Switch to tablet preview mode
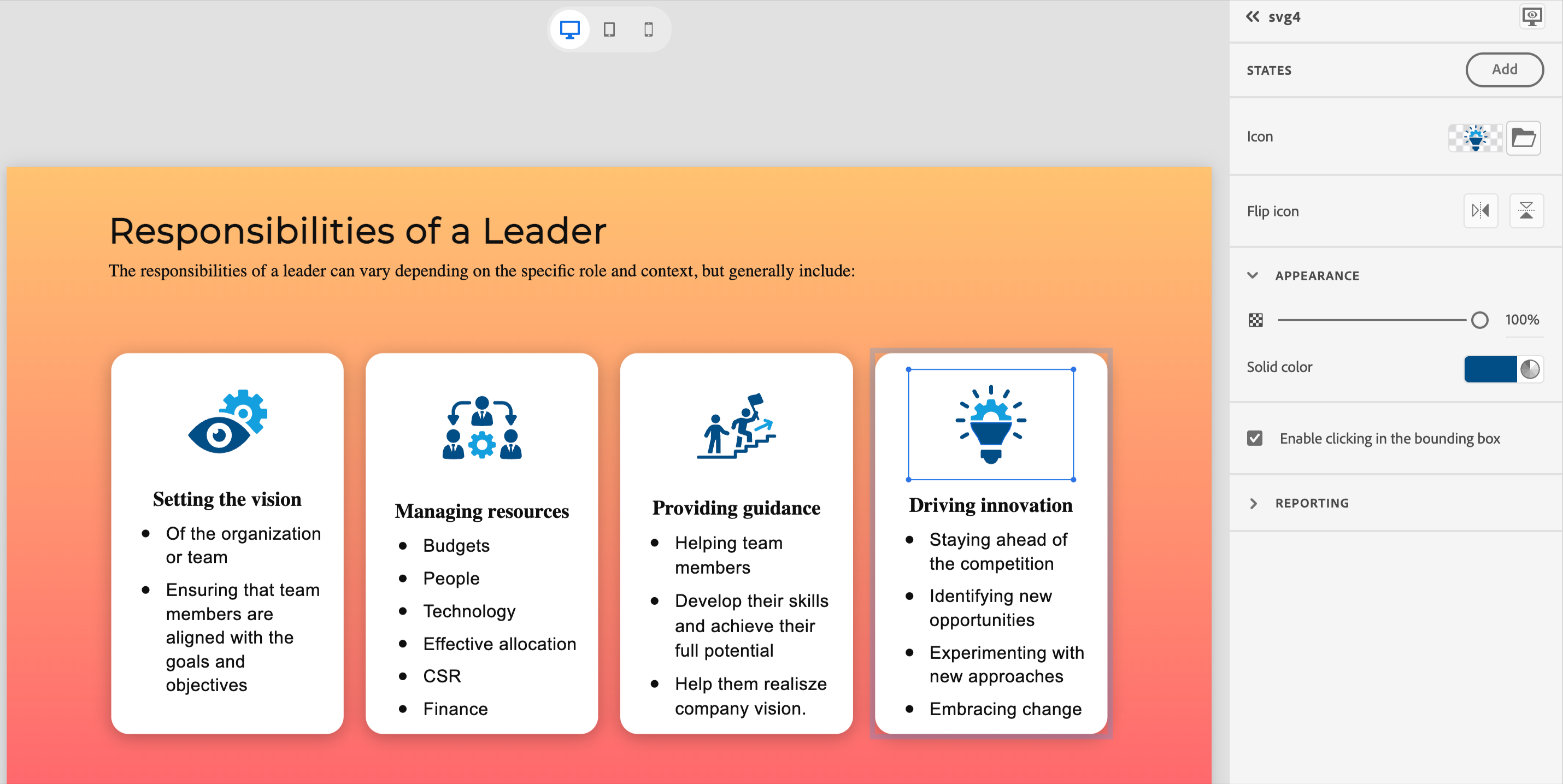 point(609,30)
